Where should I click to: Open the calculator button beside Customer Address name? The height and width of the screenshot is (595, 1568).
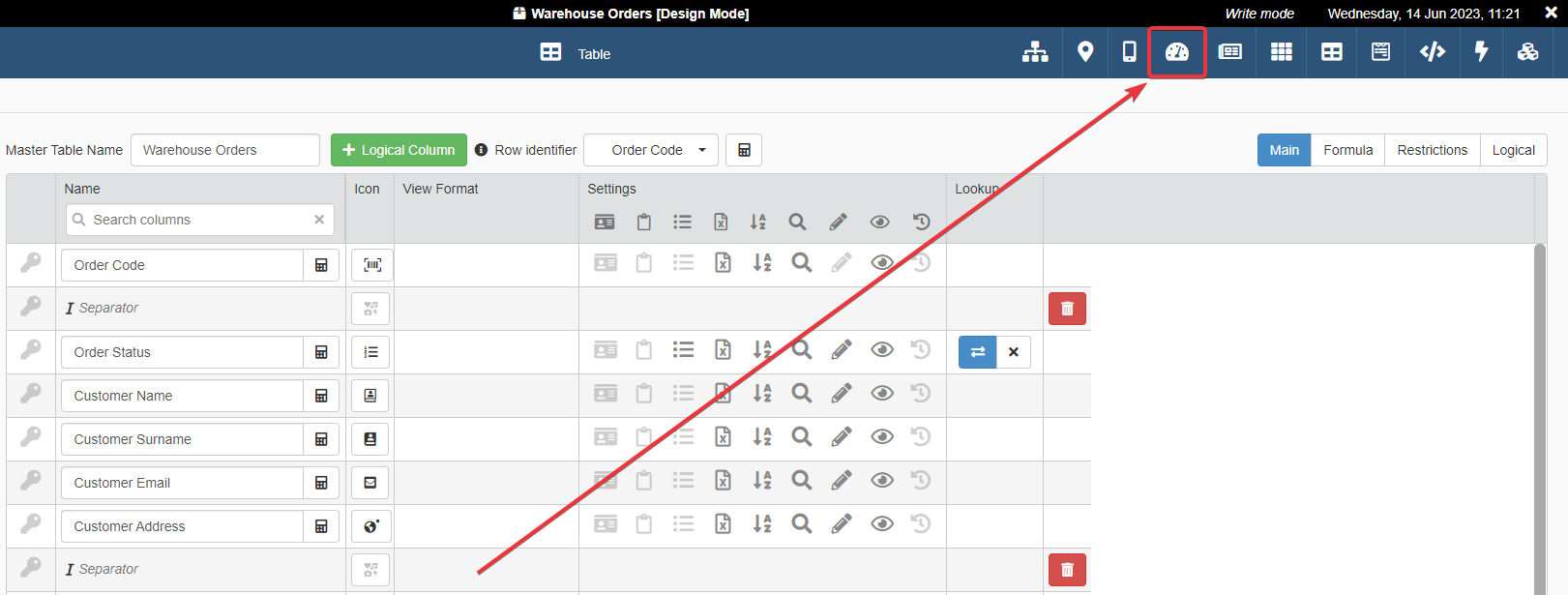click(x=321, y=526)
